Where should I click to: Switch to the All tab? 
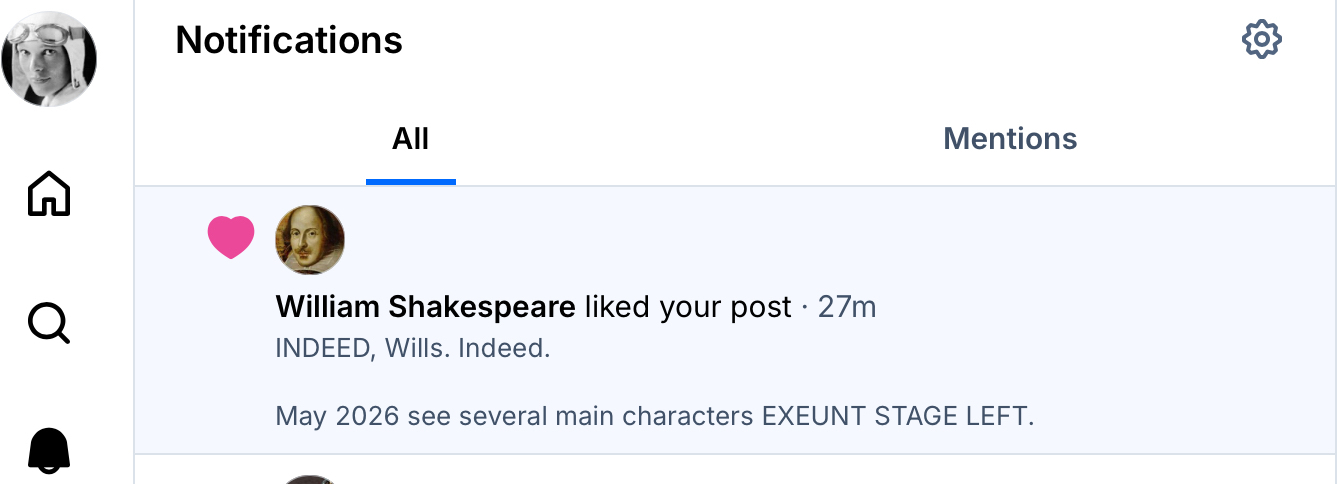[x=410, y=139]
